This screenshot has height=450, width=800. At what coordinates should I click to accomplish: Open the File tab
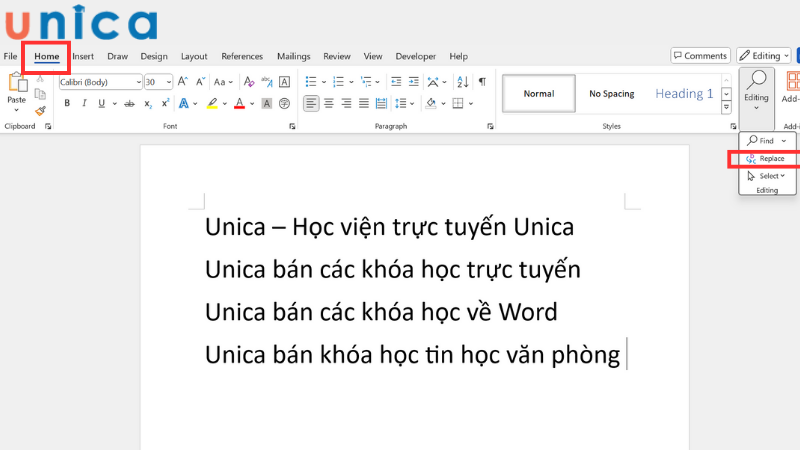coord(10,56)
